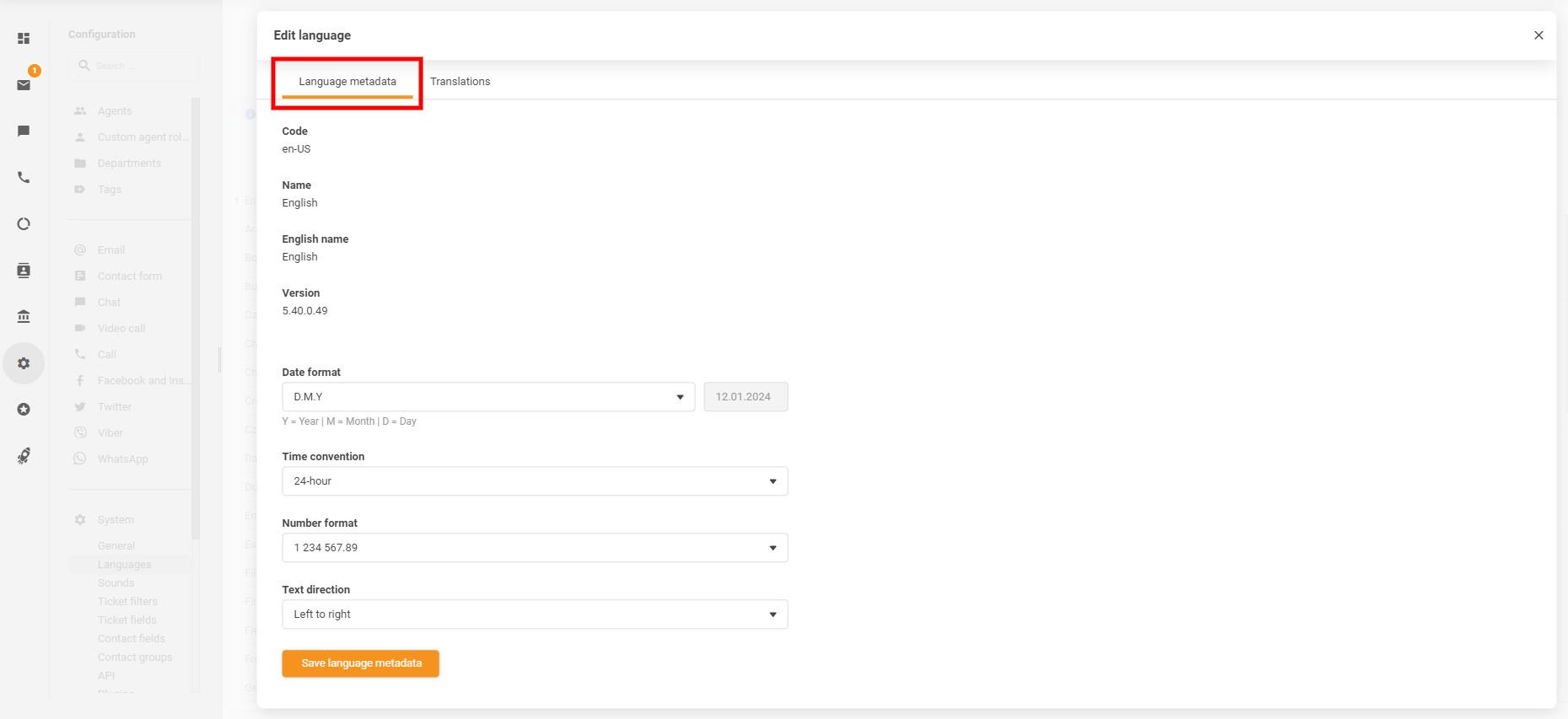
Task: Select the Language metadata tab
Action: [x=347, y=82]
